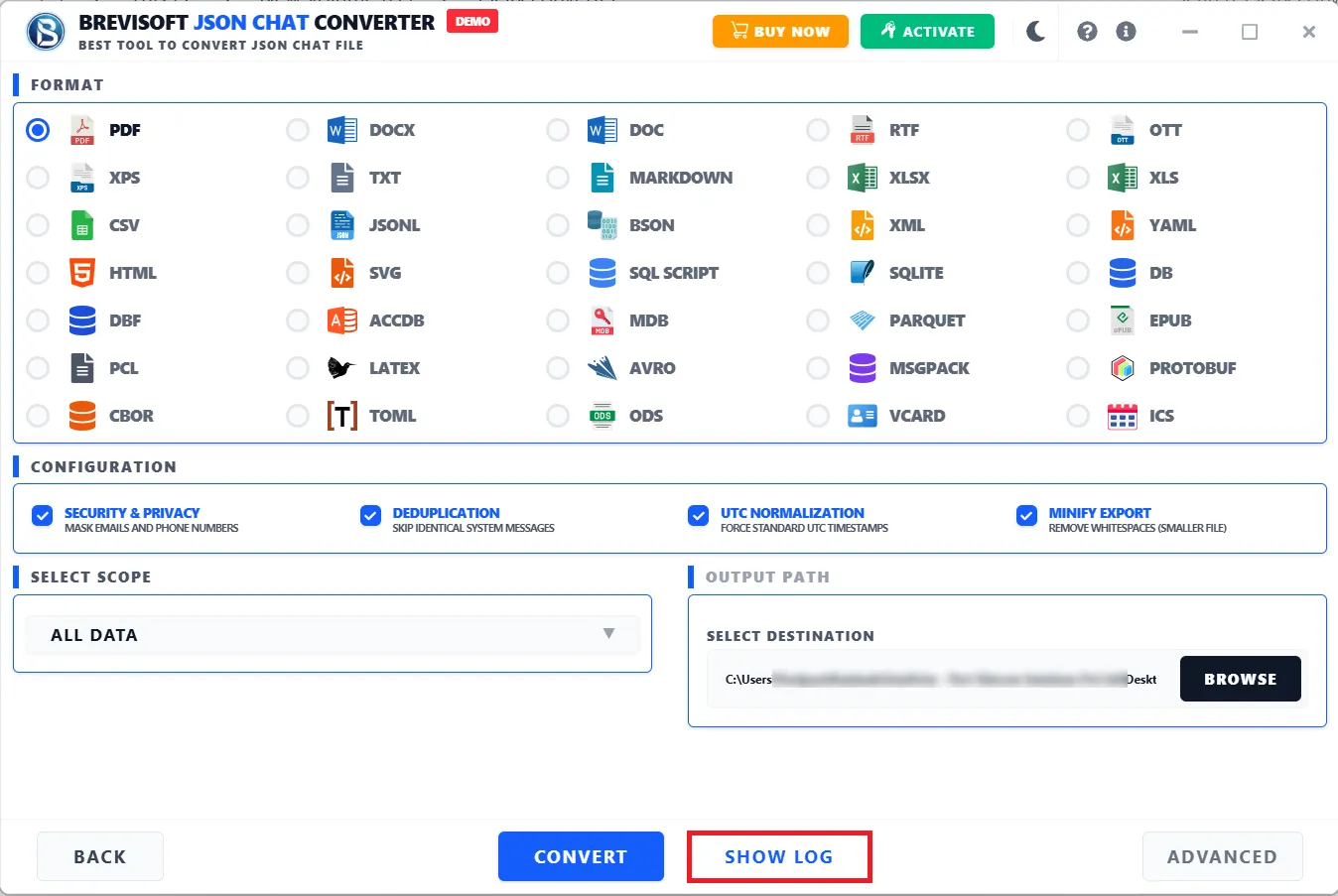1338x896 pixels.
Task: Click the Show Log button
Action: pyautogui.click(x=779, y=856)
